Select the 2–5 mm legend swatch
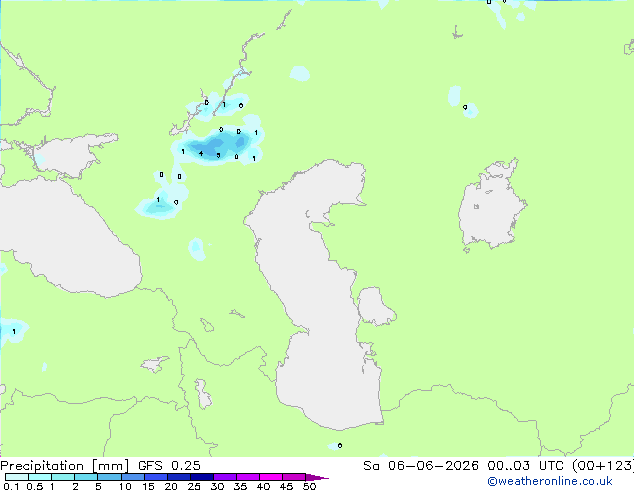 pos(86,477)
